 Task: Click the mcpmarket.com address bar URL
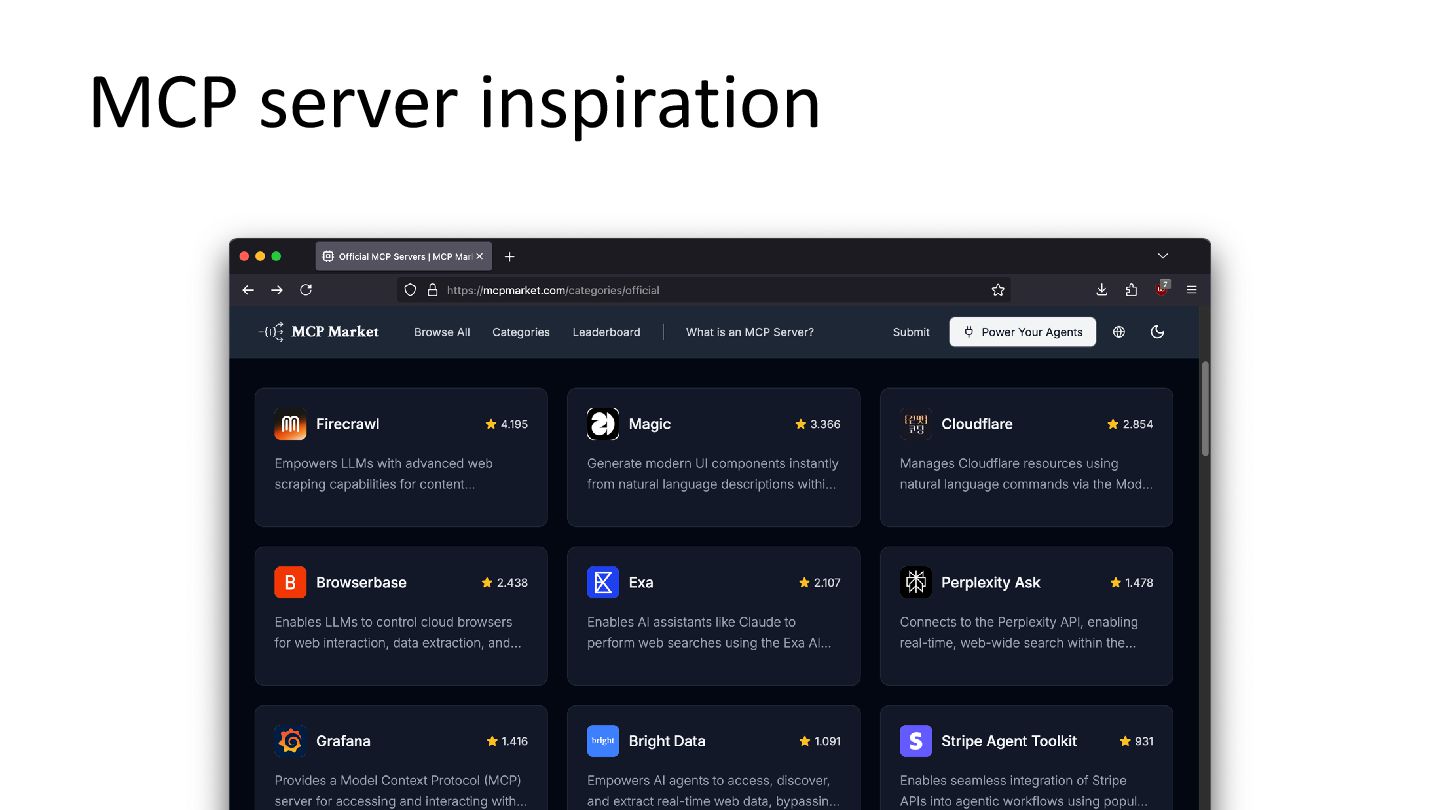553,290
